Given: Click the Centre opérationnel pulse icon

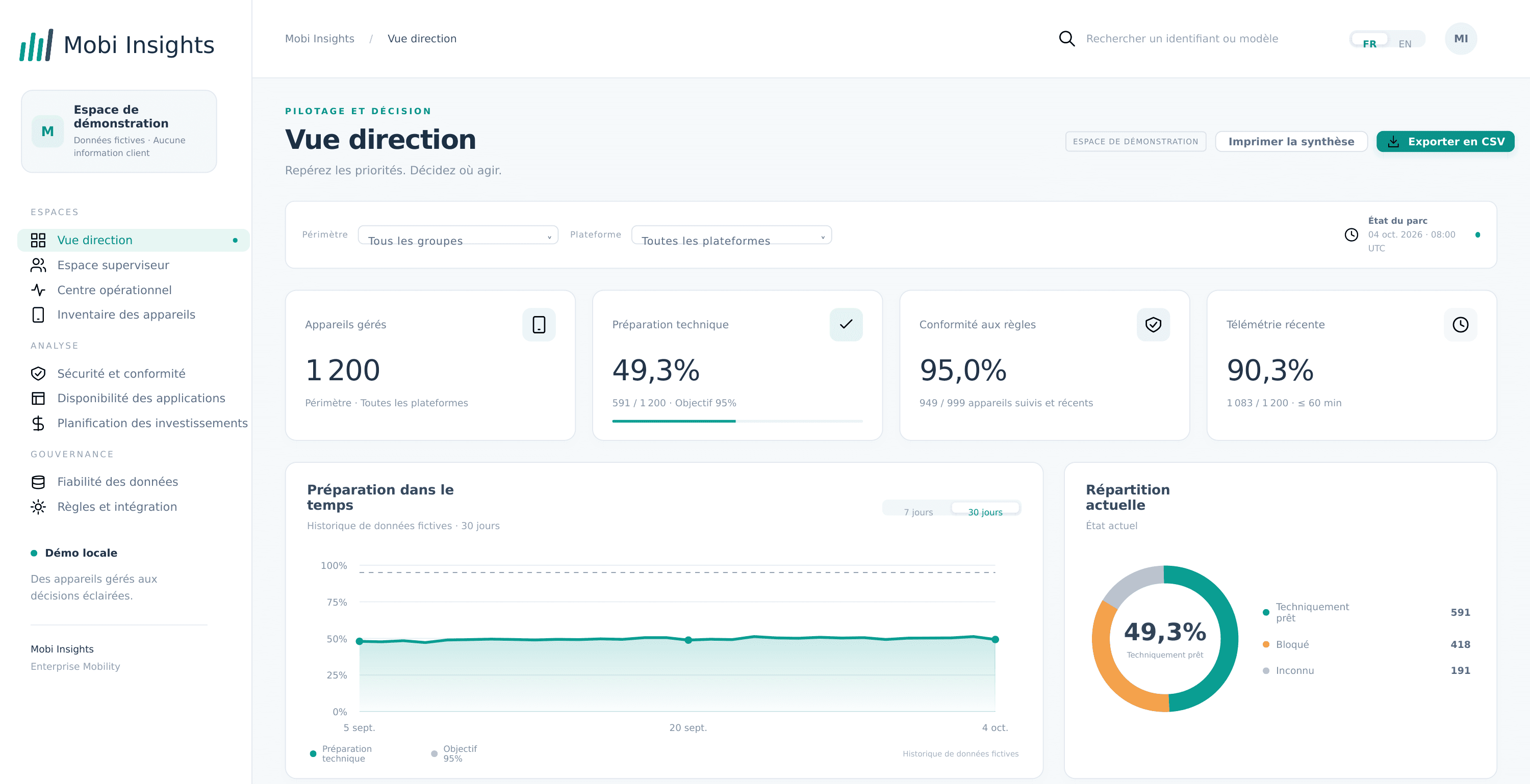Looking at the screenshot, I should 38,290.
